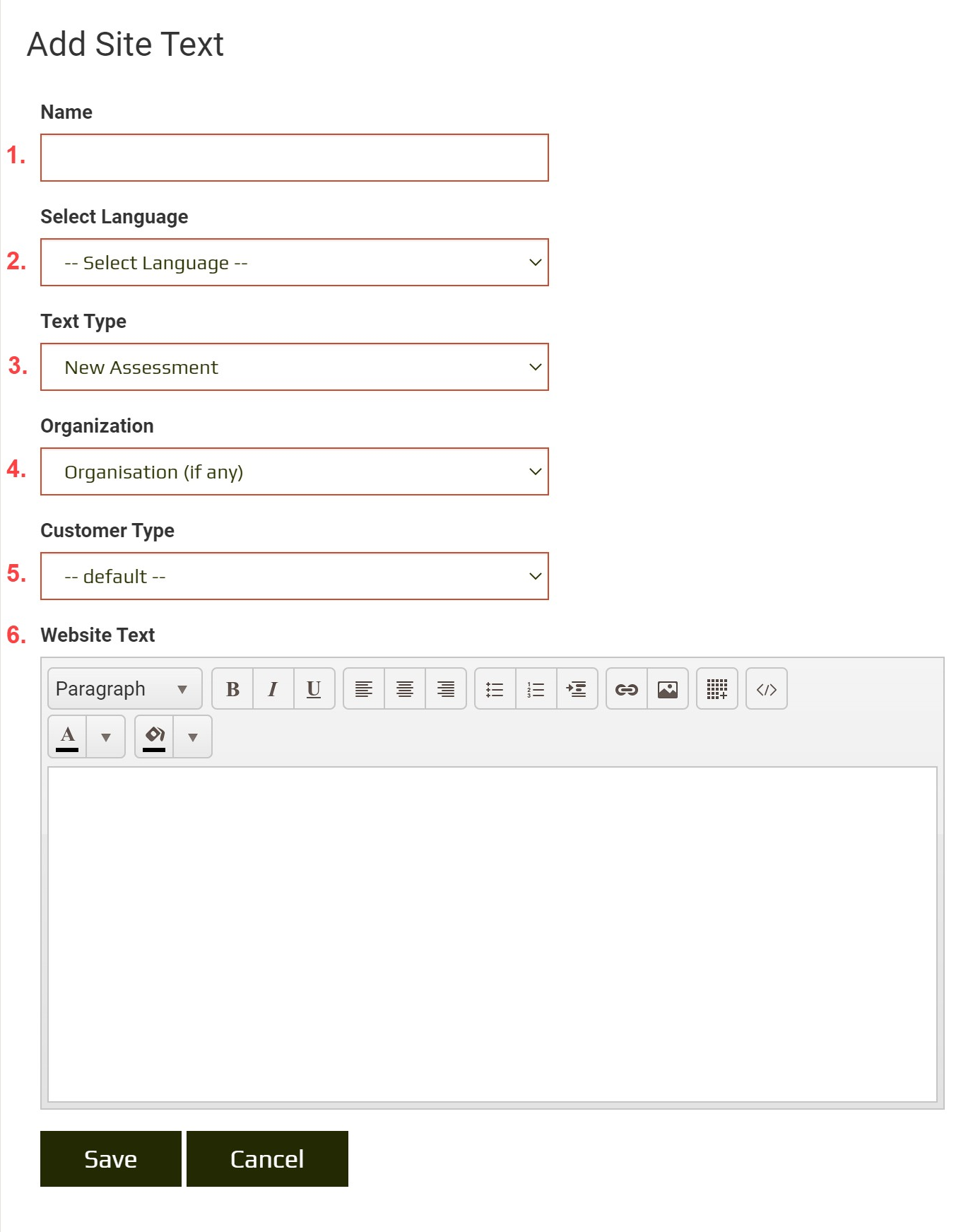Toggle italic formatting in editor toolbar
The width and height of the screenshot is (973, 1232).
click(273, 689)
